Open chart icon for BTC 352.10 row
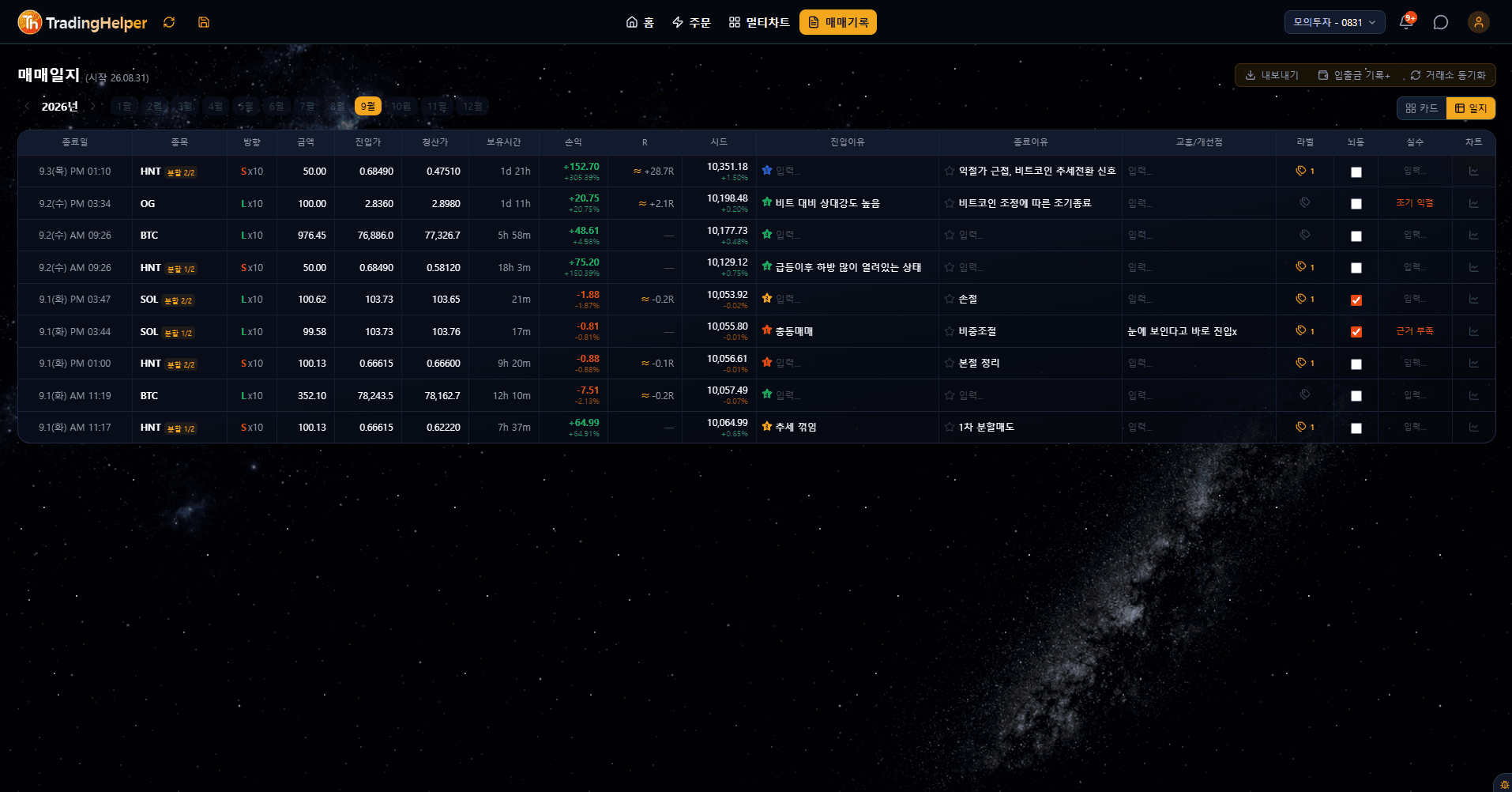The image size is (1512, 792). point(1474,395)
